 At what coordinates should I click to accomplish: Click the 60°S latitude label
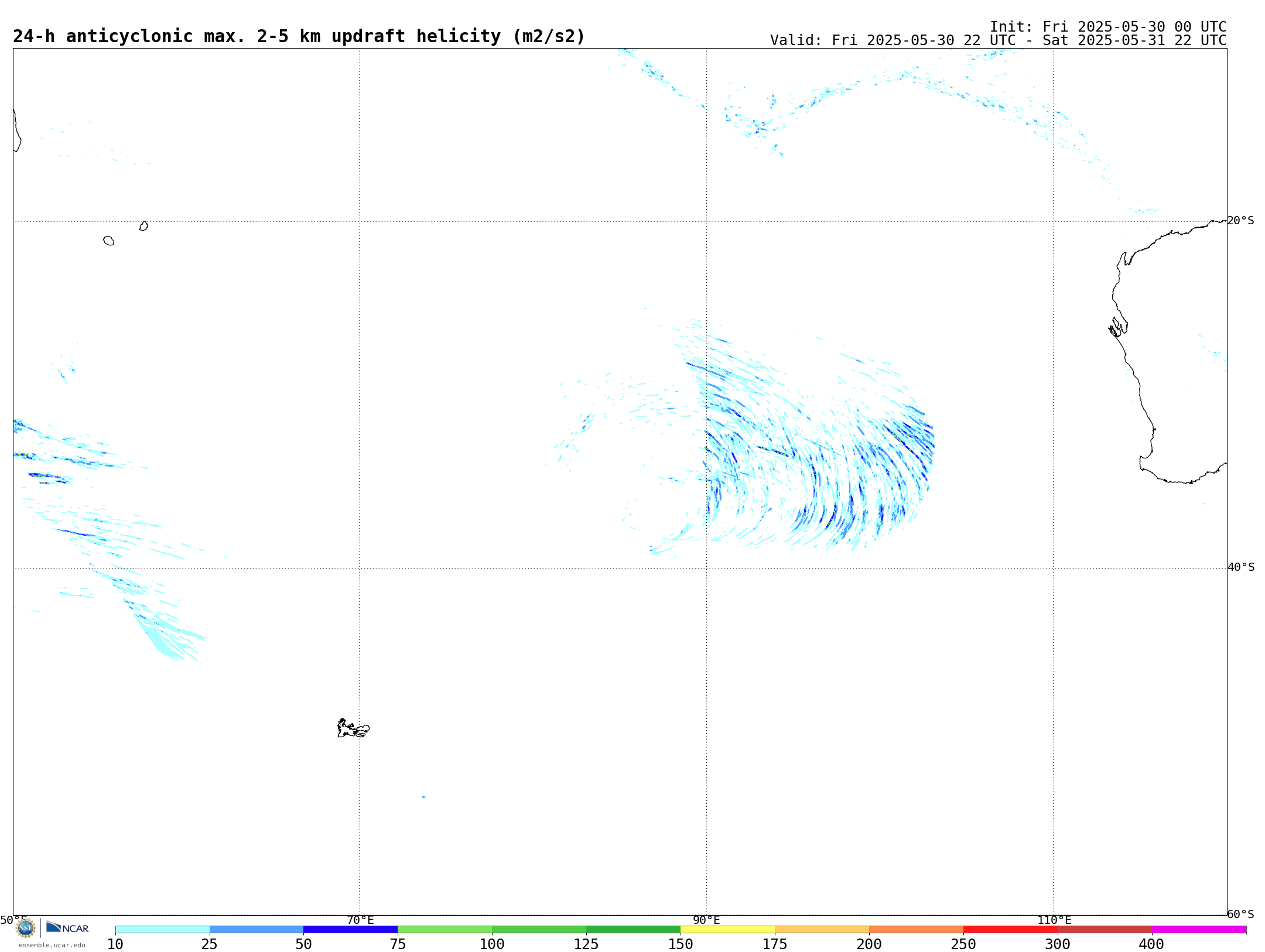pos(1241,914)
